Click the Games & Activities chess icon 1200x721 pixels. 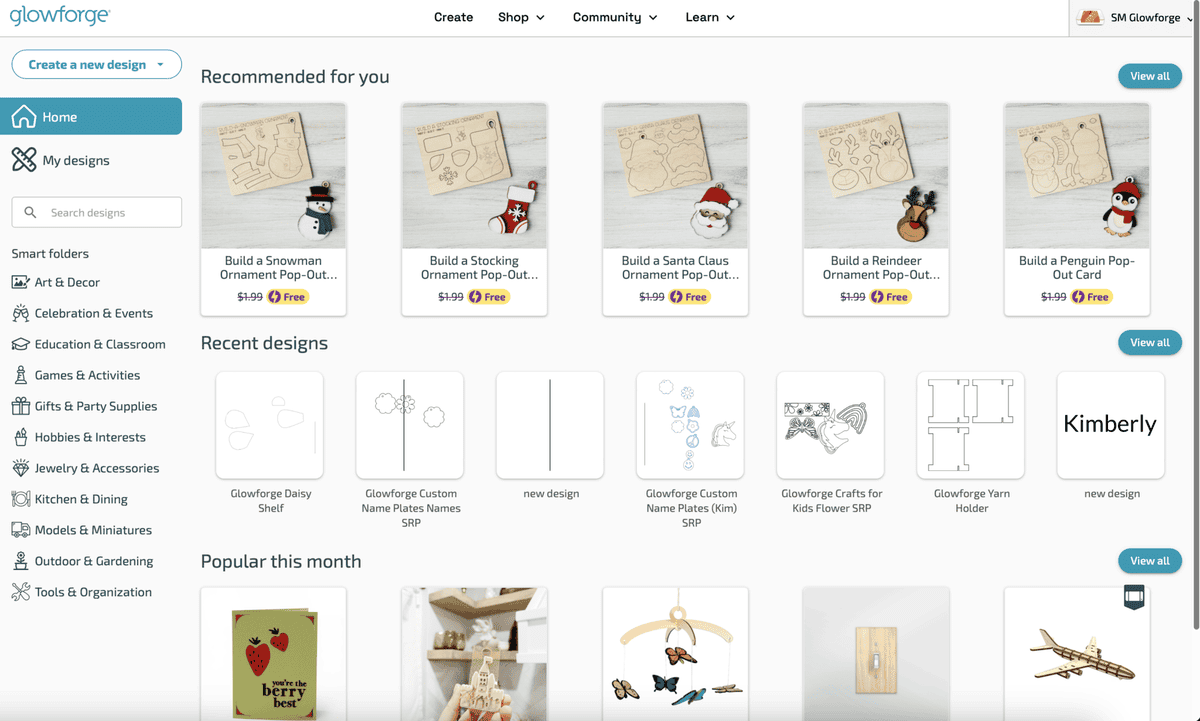20,375
